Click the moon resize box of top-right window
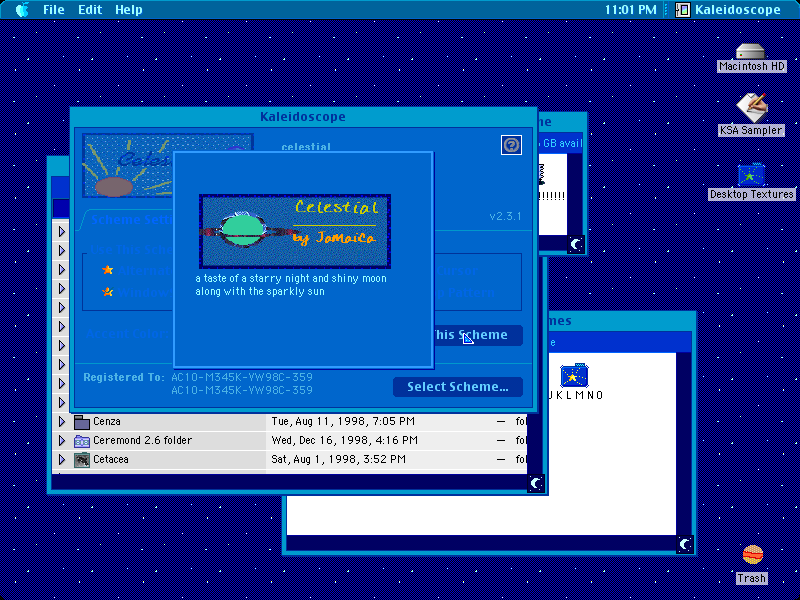 [576, 244]
